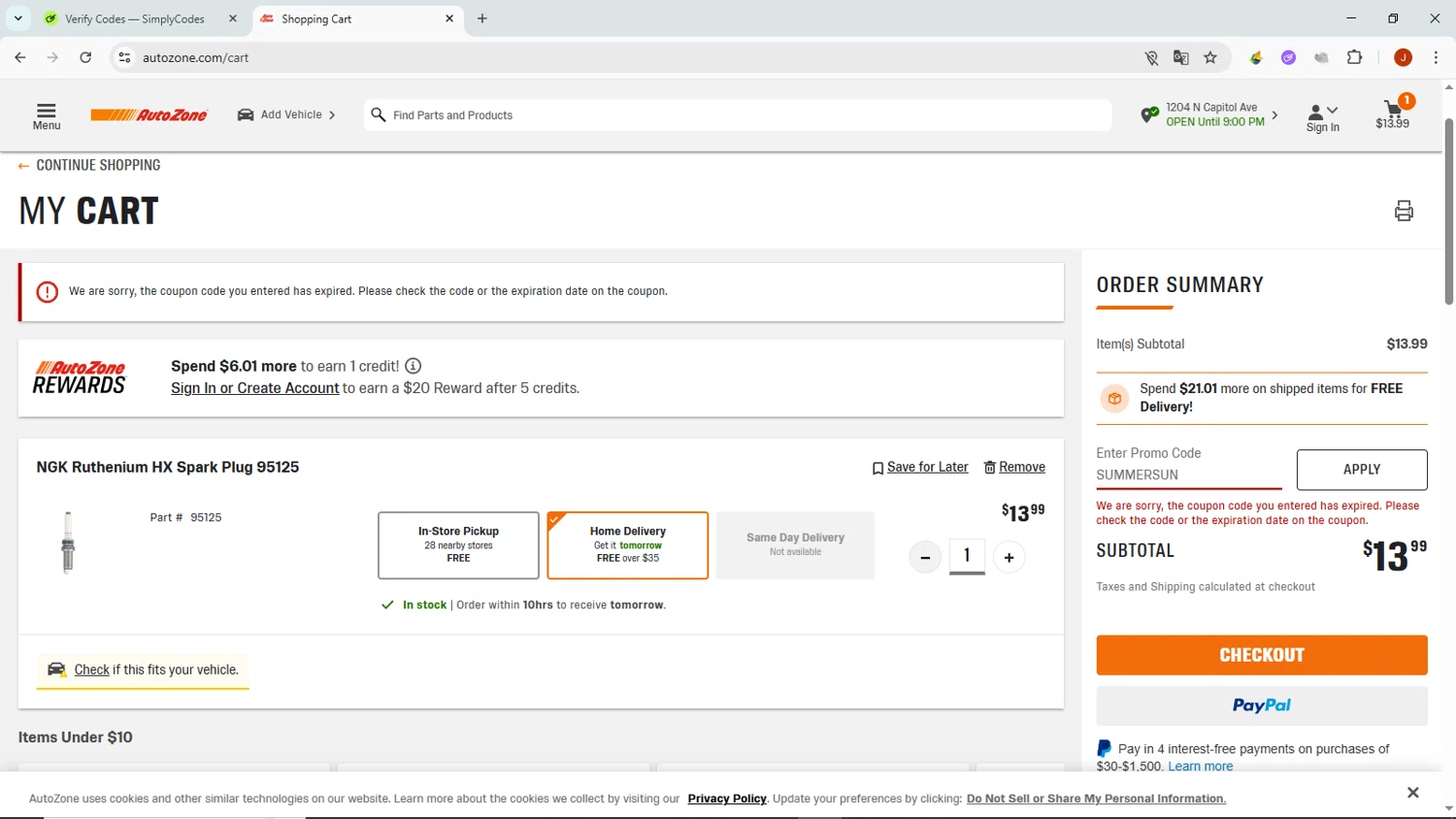Click PayPal Learn more link
The height and width of the screenshot is (819, 1456).
coord(1201,767)
